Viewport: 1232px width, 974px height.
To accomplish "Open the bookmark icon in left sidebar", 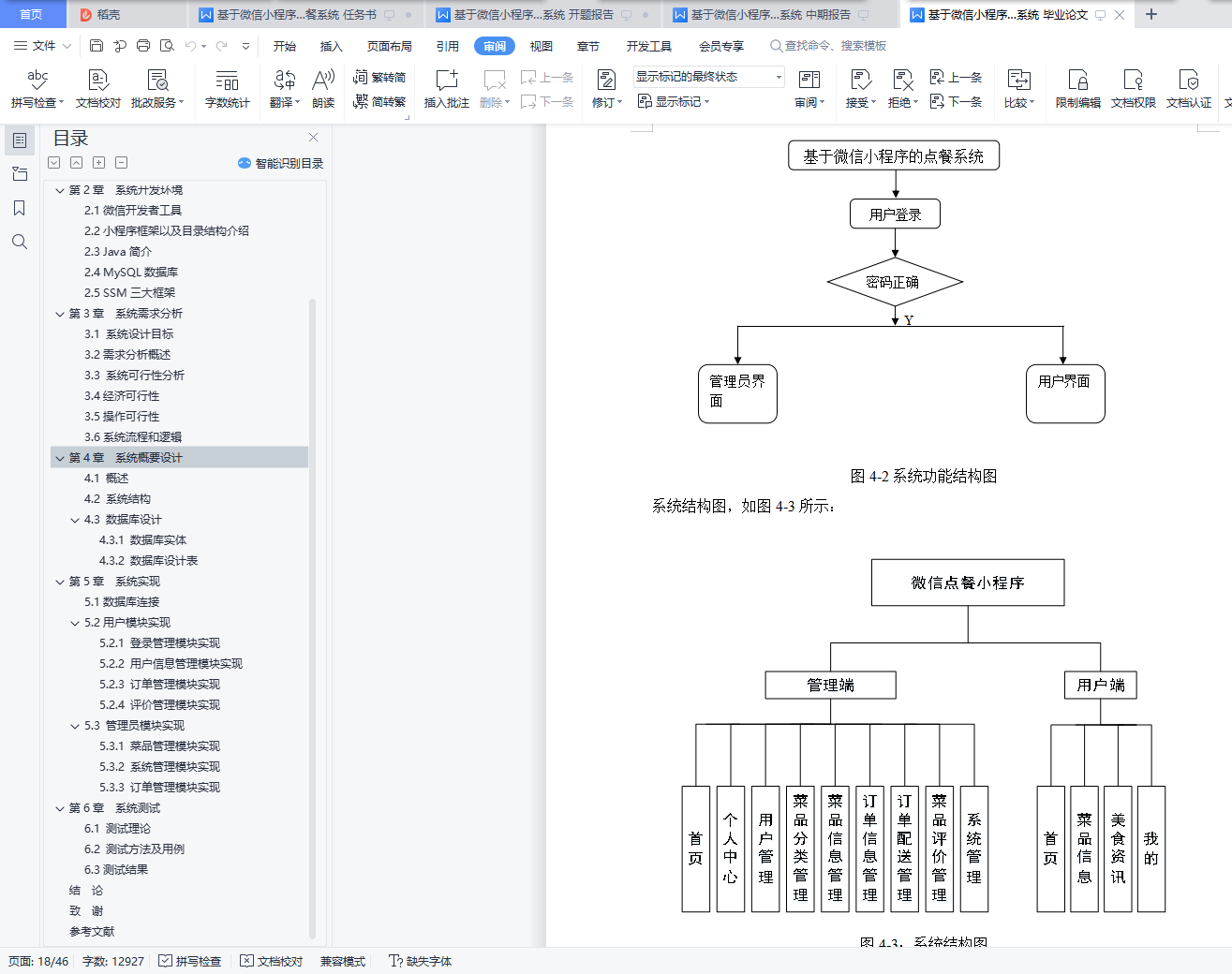I will (x=20, y=208).
